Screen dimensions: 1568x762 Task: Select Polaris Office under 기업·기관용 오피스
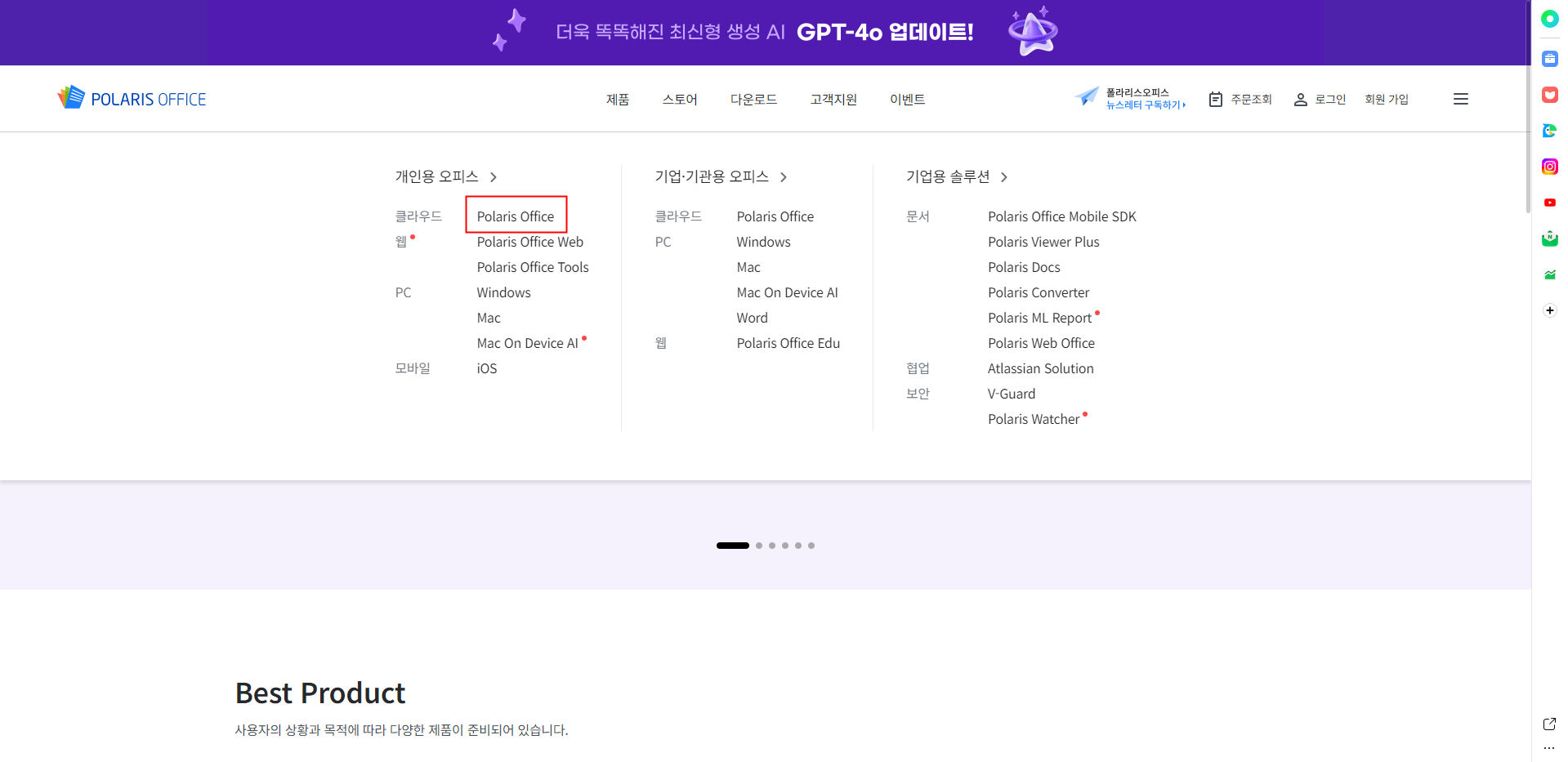tap(775, 216)
